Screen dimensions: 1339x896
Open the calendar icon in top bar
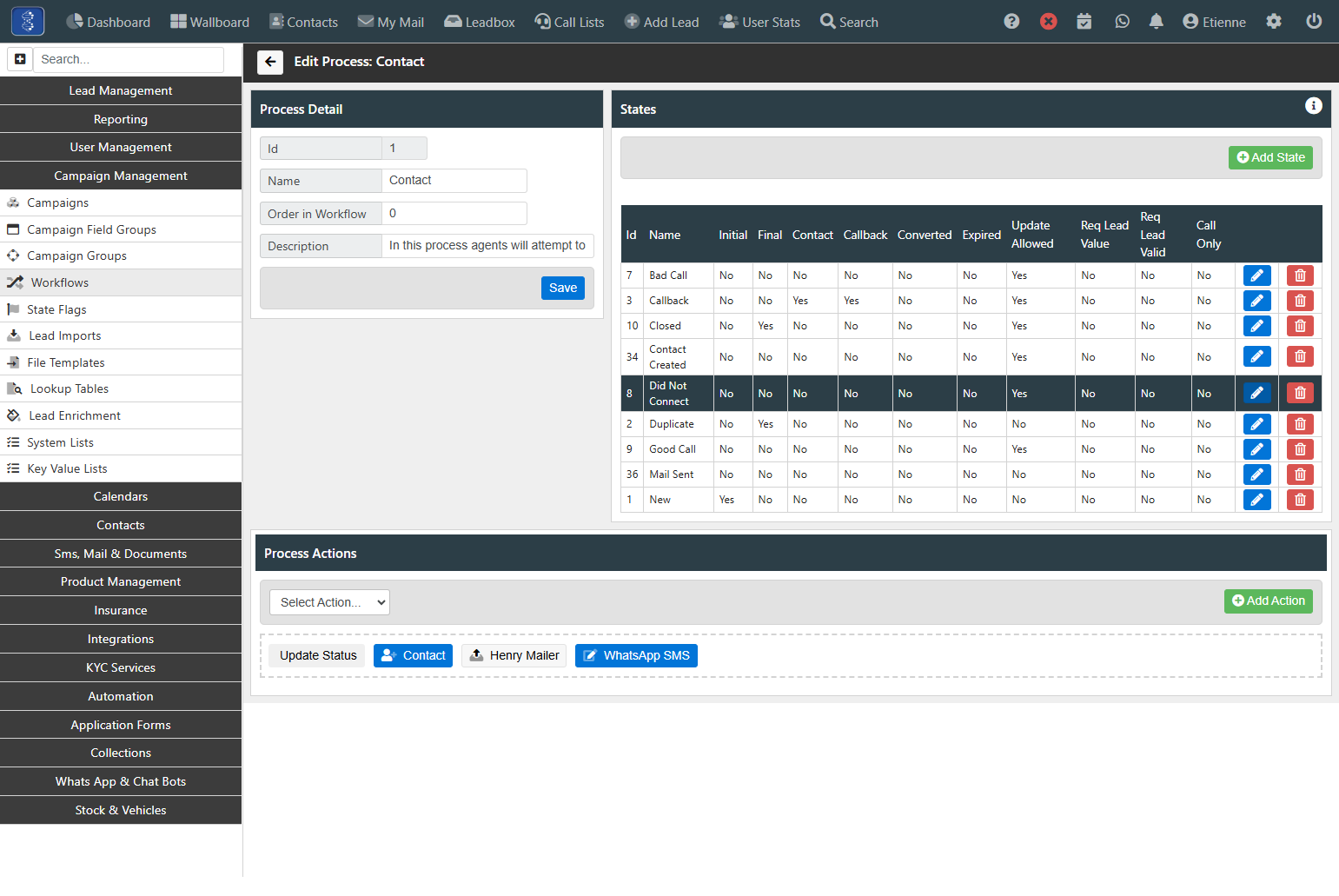pyautogui.click(x=1084, y=22)
